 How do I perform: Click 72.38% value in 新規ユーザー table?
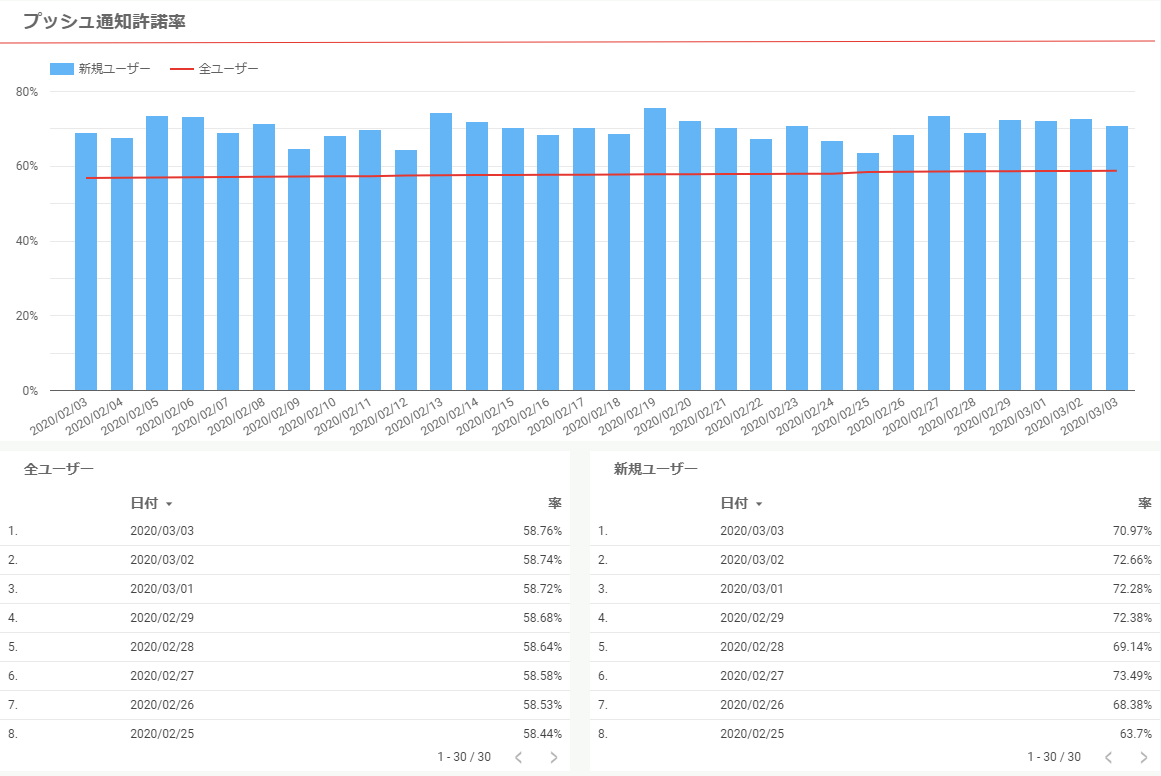1132,618
